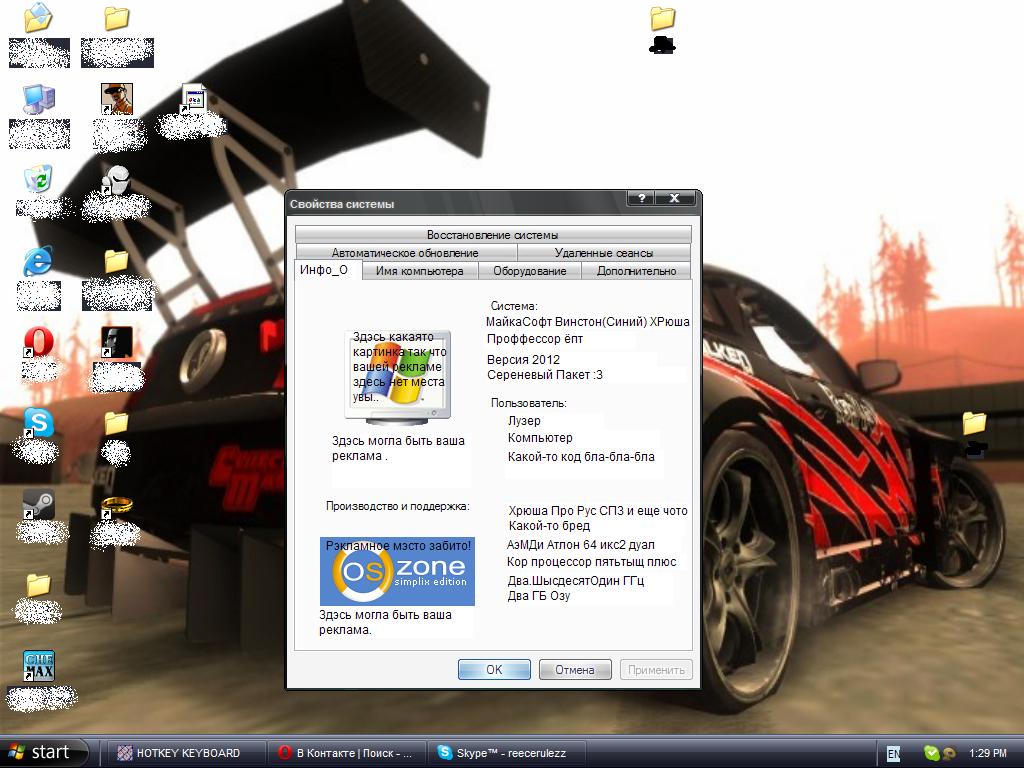Click the Отмена button
Viewport: 1024px width, 768px height.
pyautogui.click(x=575, y=669)
